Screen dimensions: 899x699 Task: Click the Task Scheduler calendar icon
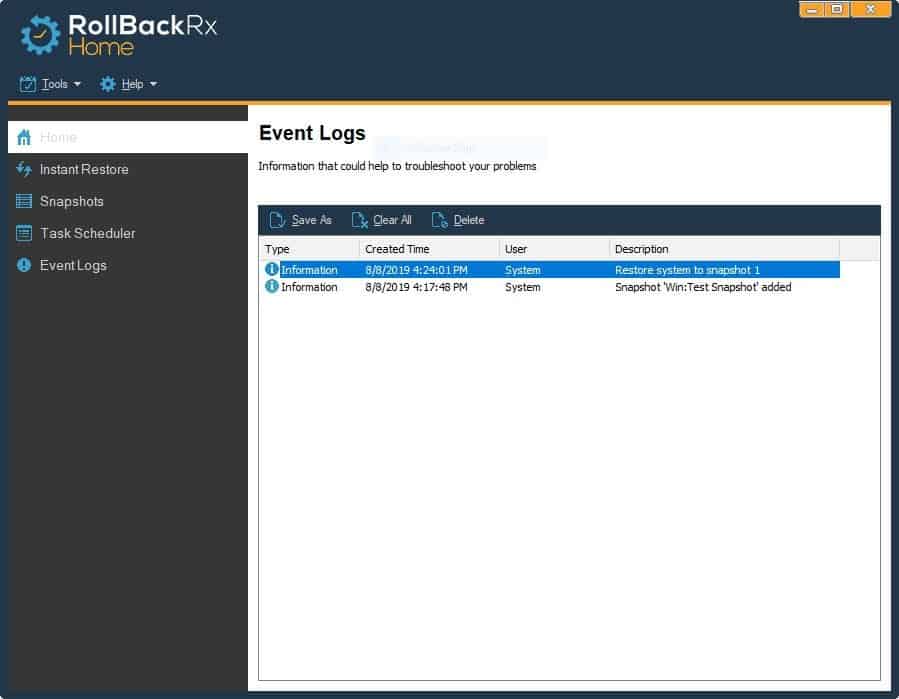pos(24,233)
